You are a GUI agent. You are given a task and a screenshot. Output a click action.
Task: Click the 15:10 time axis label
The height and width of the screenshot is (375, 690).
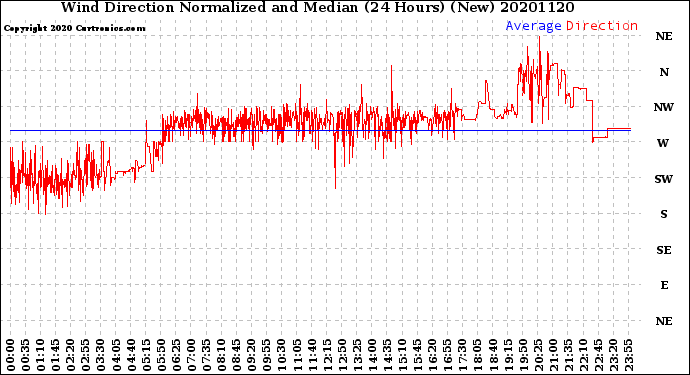coord(402,355)
